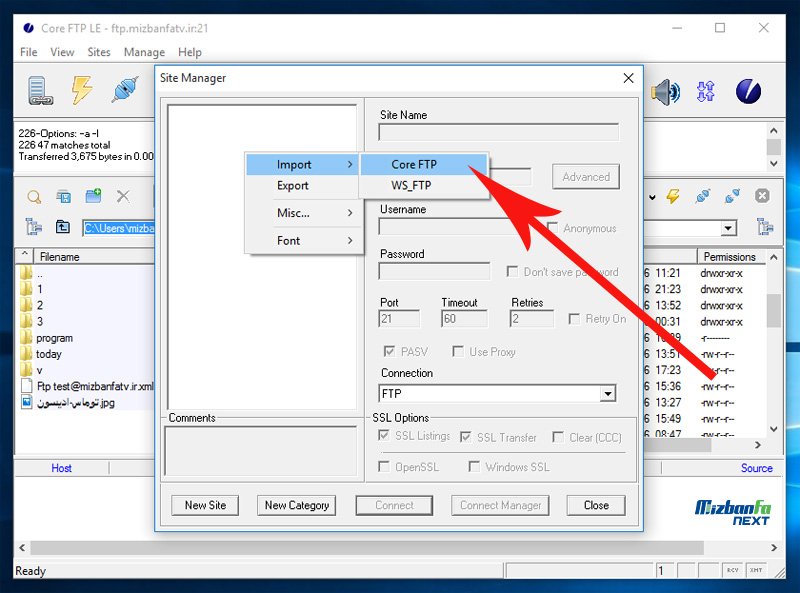Click the tomas edison jpg file icon
The width and height of the screenshot is (800, 593).
coord(27,402)
